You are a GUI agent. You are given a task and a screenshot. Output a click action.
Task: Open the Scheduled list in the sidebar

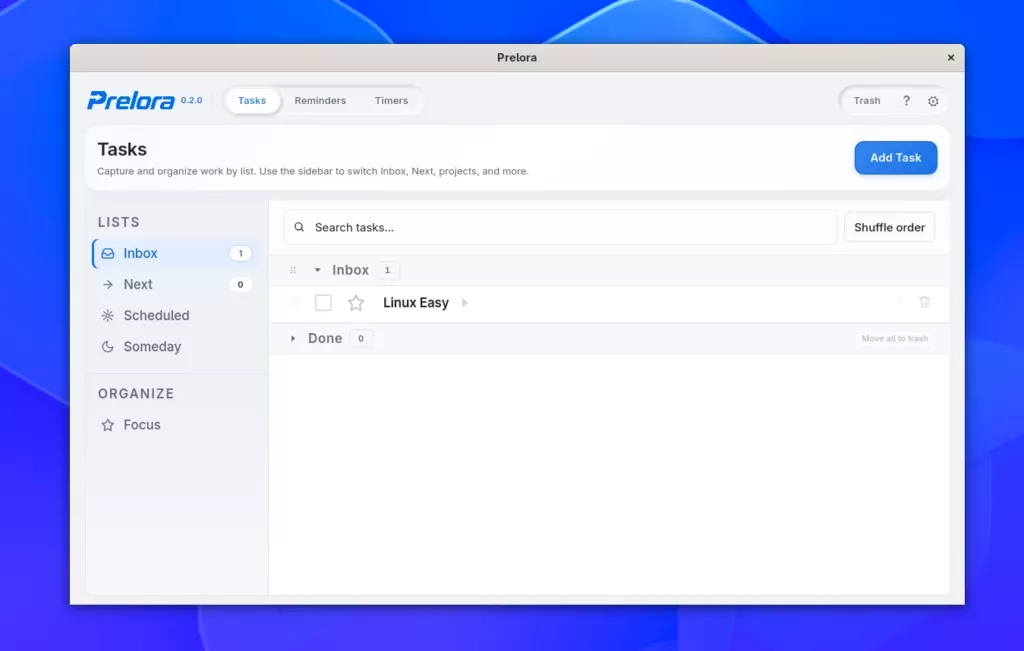tap(175, 315)
